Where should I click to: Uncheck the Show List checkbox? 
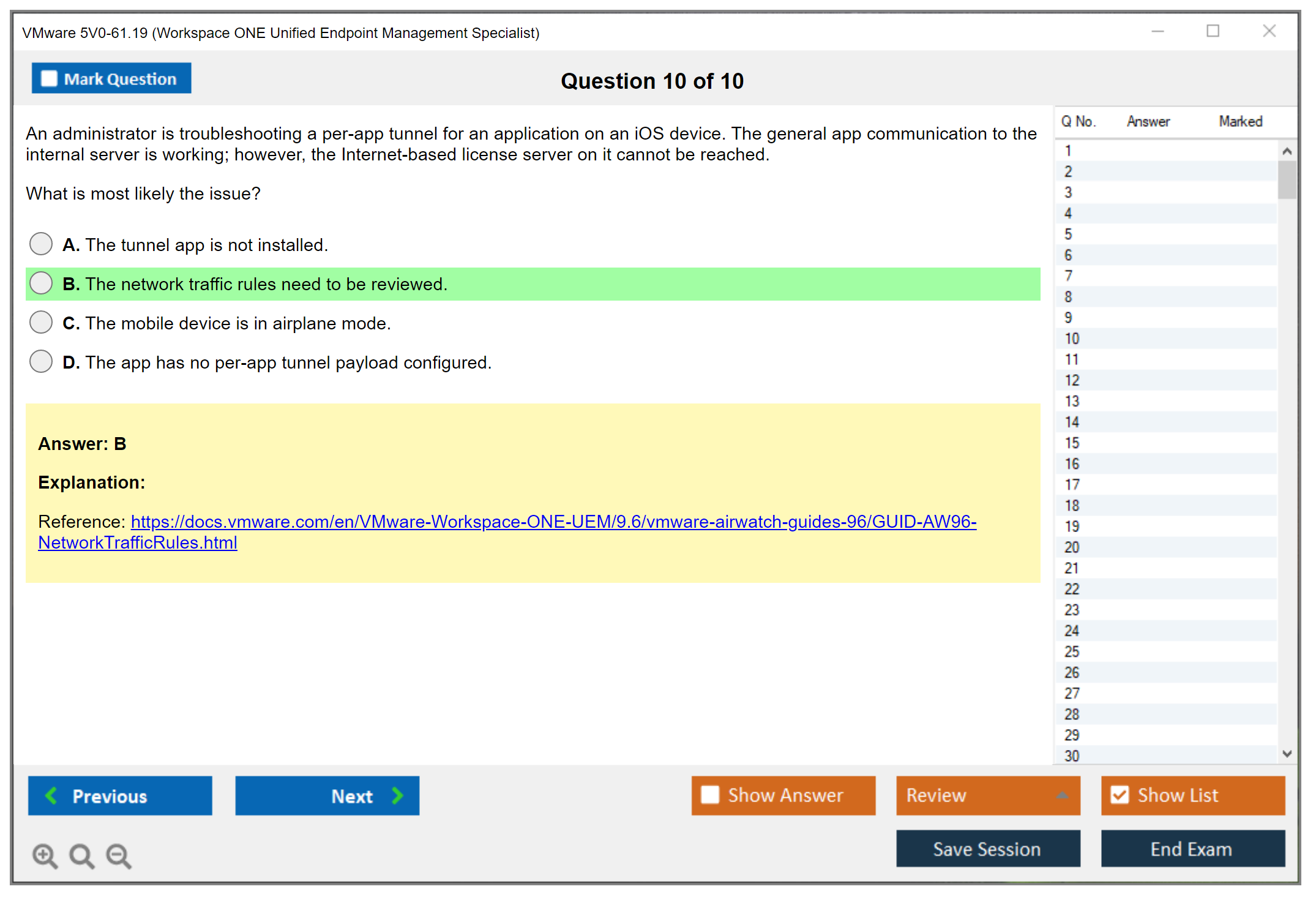point(1120,795)
